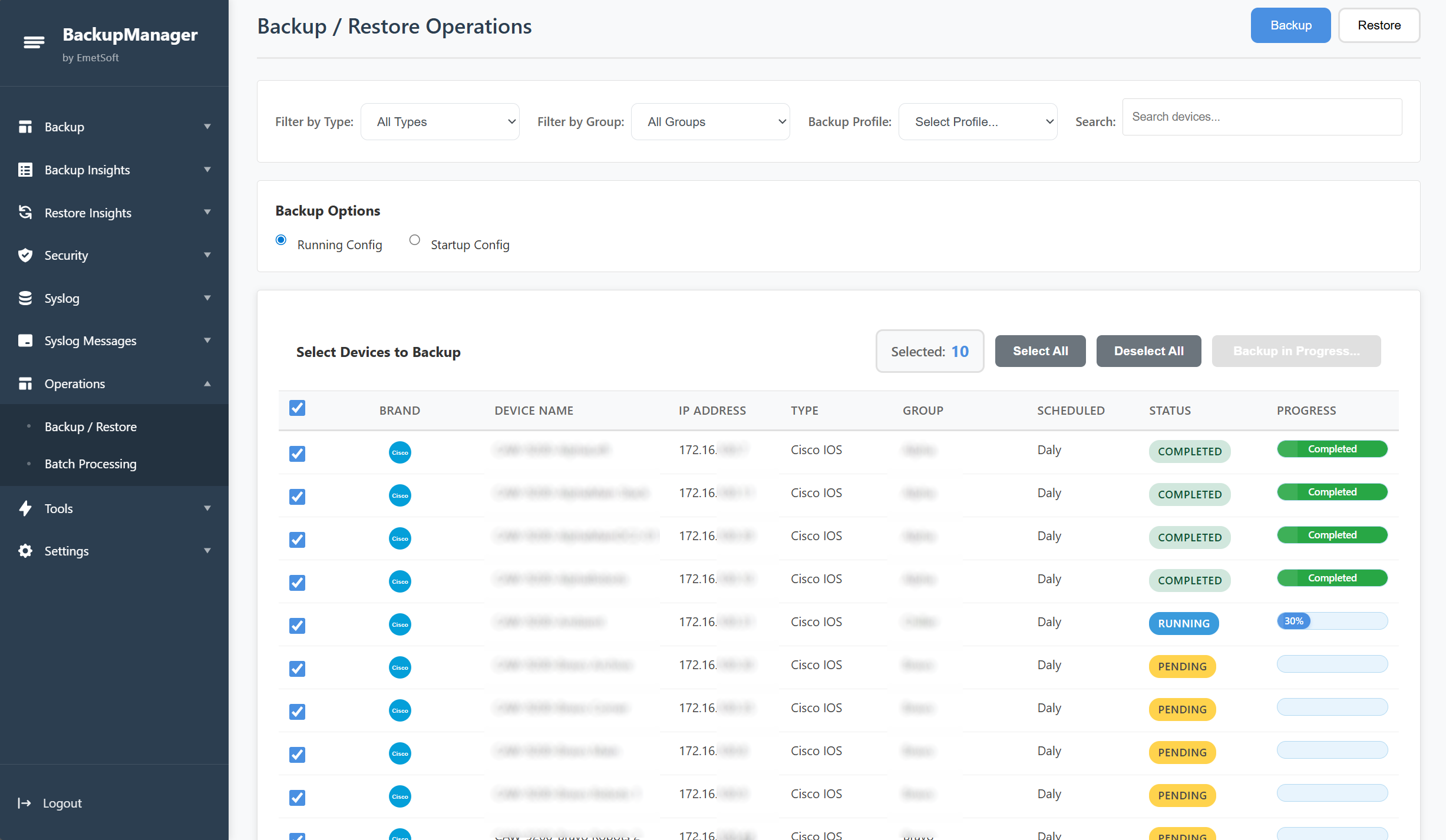The height and width of the screenshot is (840, 1446).
Task: Click the GROUP column header
Action: click(923, 411)
